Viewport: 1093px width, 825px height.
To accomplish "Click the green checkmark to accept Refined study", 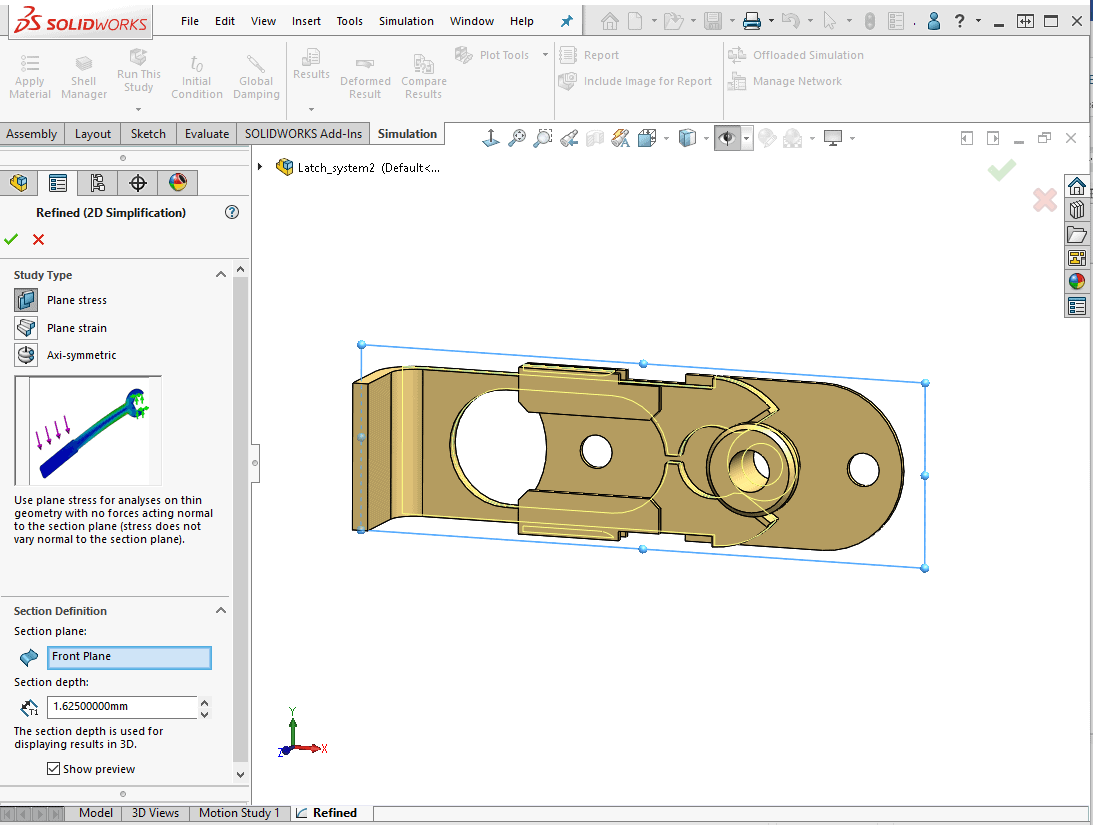I will pos(11,239).
